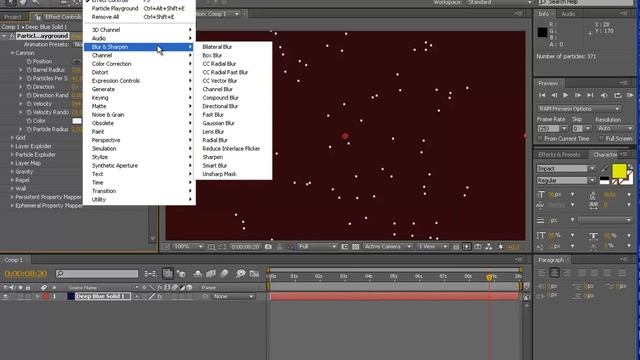Click the white Color swatch under Cannon
The image size is (640, 360).
(77, 121)
